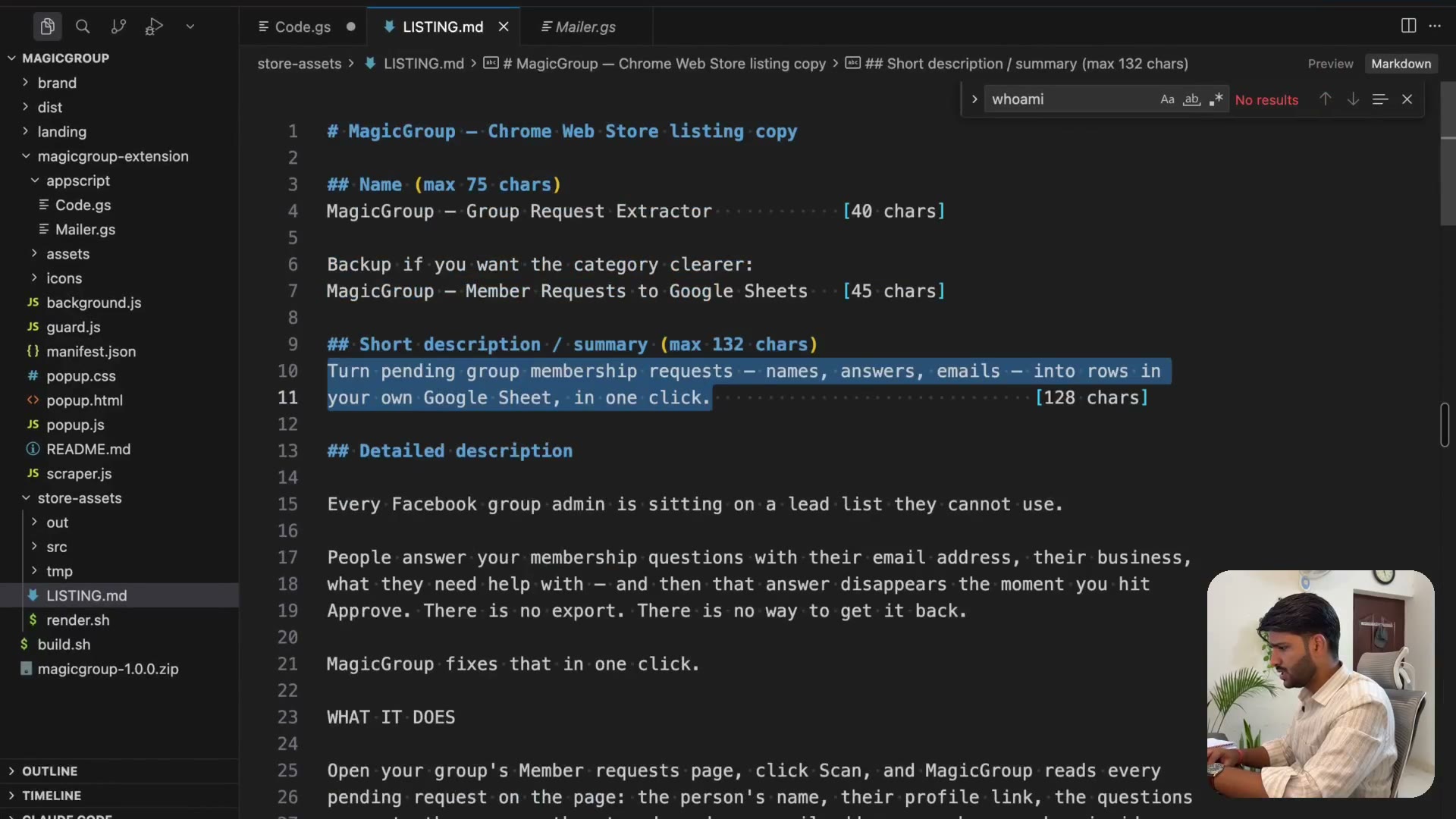Open popup.js file

(76, 425)
